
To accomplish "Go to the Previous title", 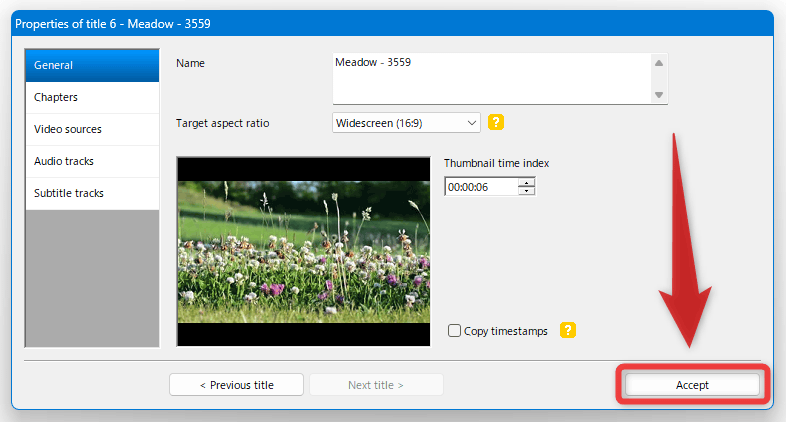I will (x=237, y=385).
